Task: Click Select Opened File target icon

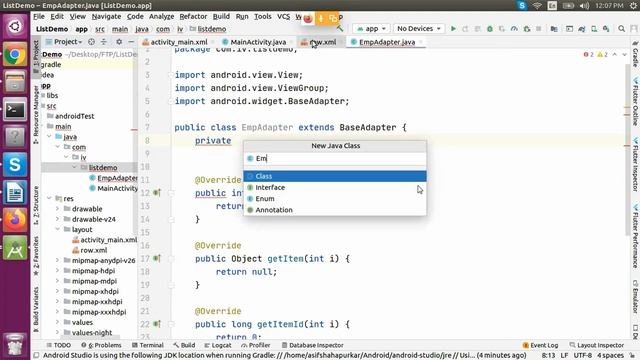Action: click(91, 42)
